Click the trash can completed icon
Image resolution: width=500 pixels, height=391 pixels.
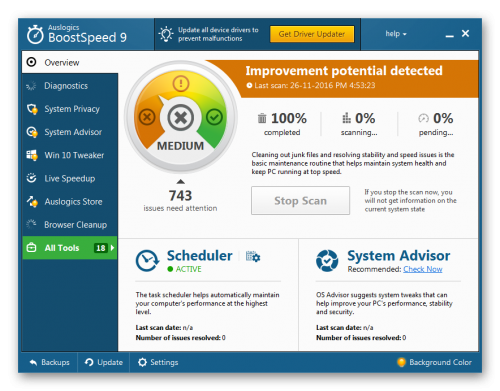point(262,118)
